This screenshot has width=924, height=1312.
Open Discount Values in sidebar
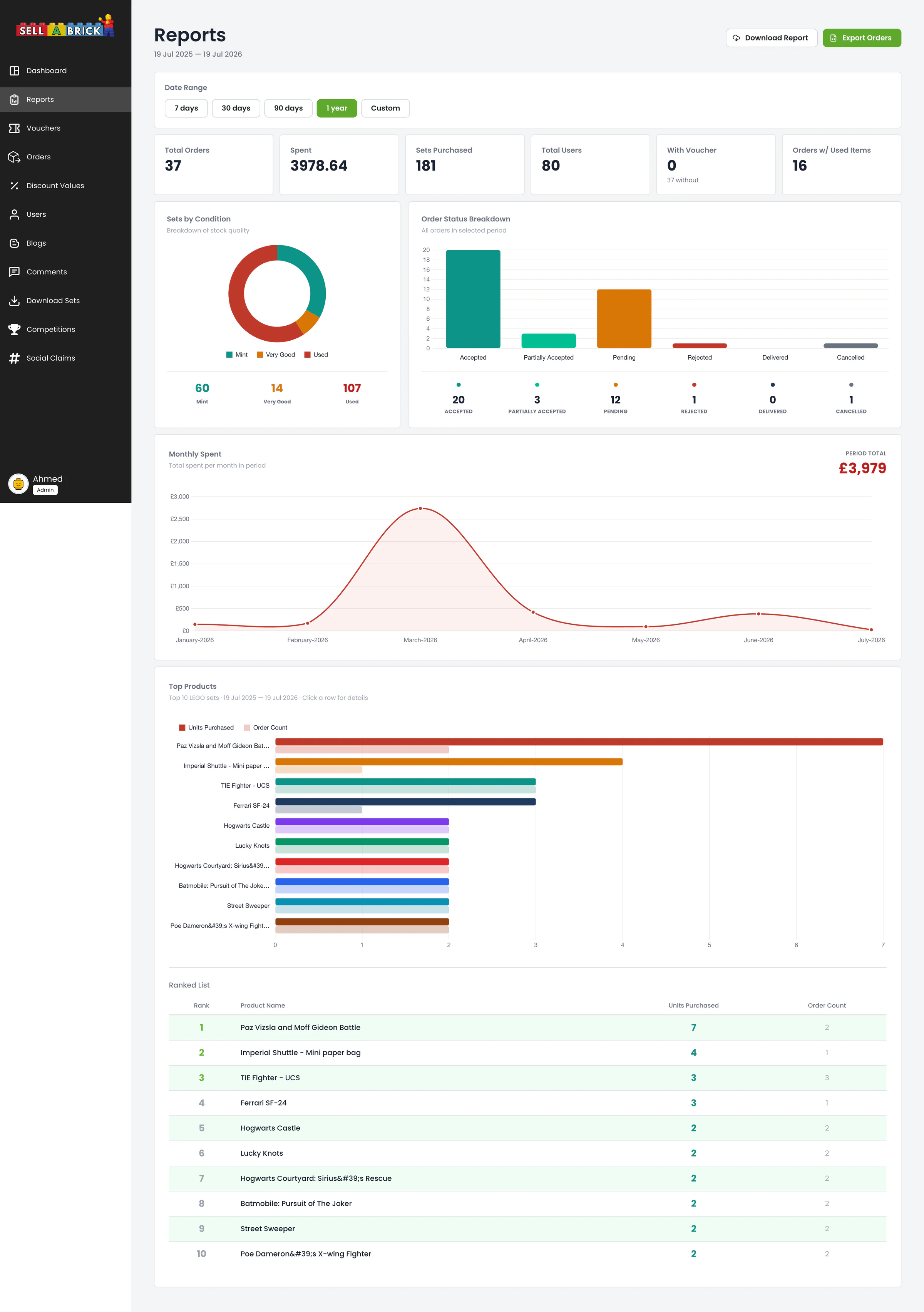(x=66, y=186)
